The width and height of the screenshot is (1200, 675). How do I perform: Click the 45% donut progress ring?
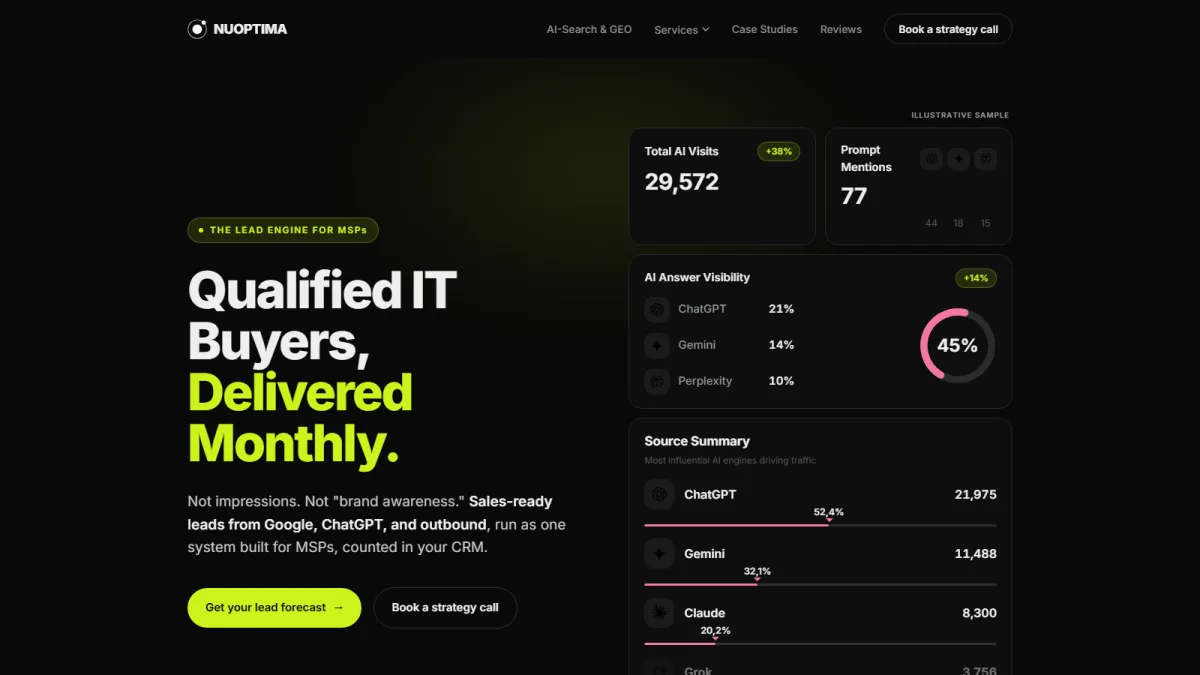(957, 345)
